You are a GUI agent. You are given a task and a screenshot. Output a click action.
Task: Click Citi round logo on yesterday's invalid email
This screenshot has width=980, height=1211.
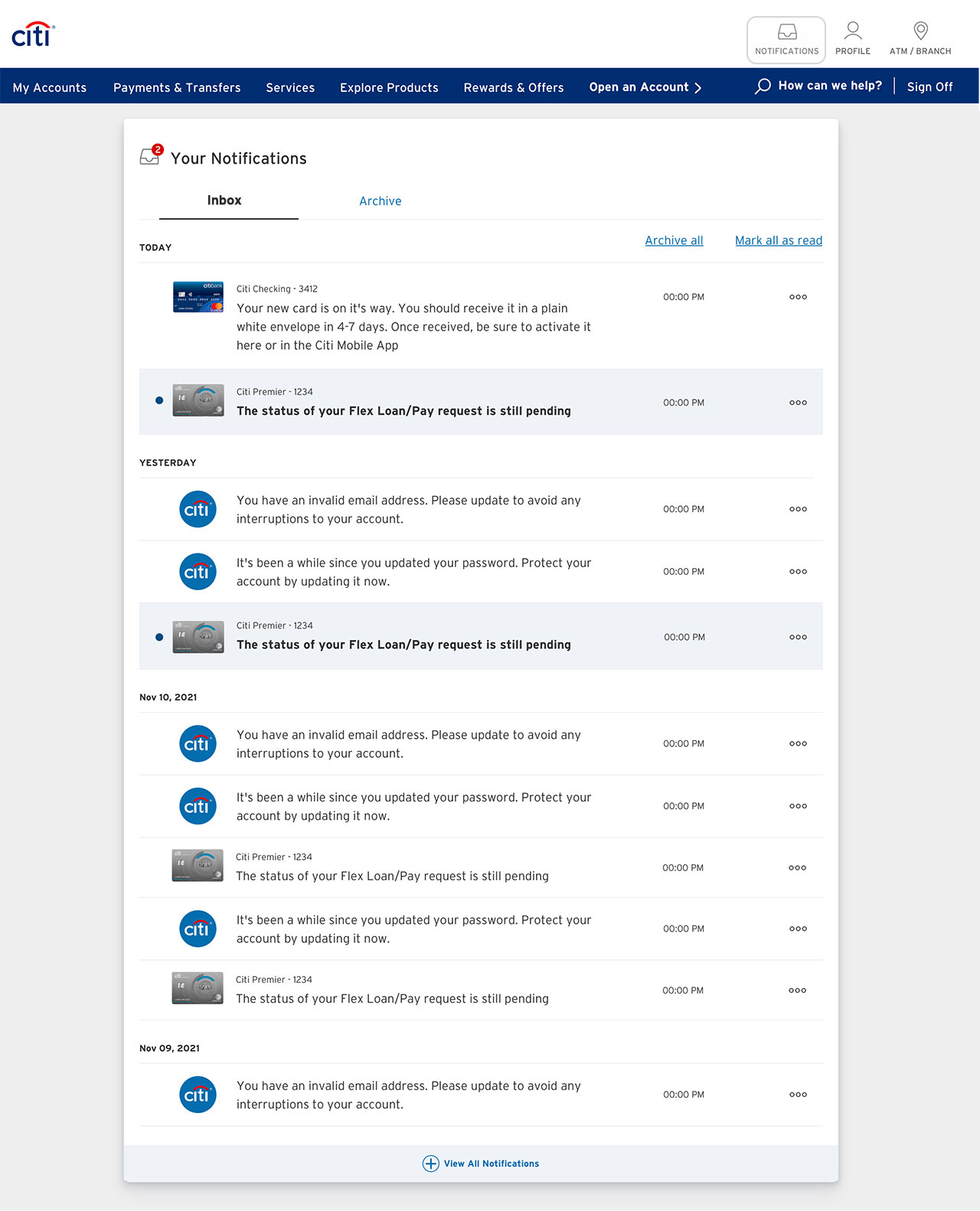click(x=198, y=509)
